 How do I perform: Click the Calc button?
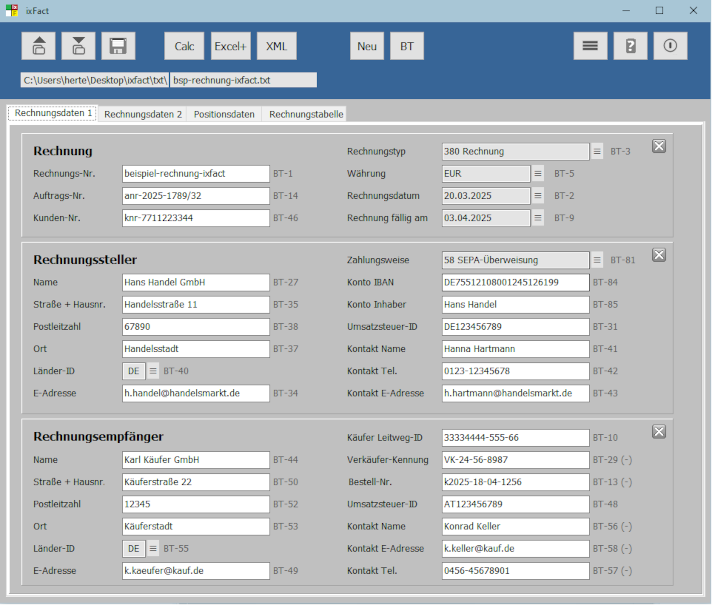click(184, 46)
